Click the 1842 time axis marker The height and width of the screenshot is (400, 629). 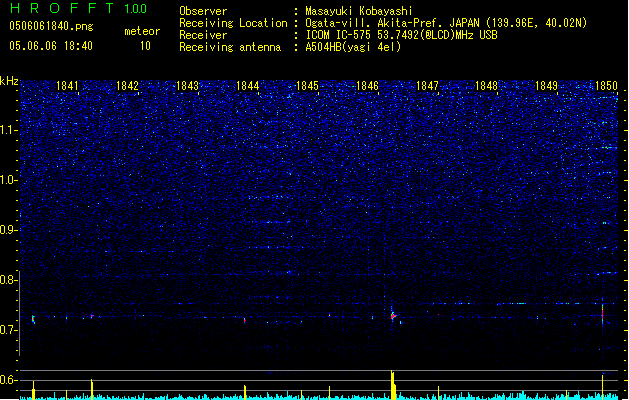coord(127,86)
